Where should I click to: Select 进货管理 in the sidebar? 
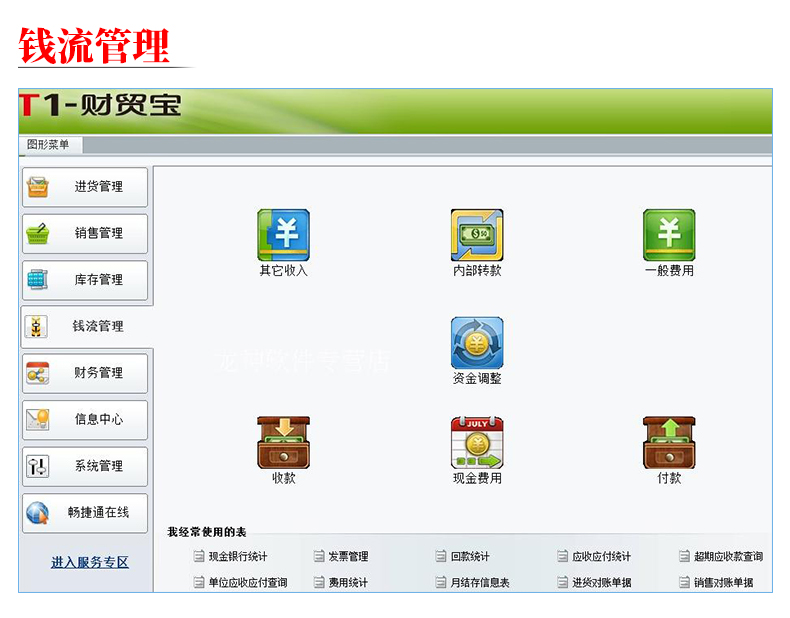click(85, 187)
